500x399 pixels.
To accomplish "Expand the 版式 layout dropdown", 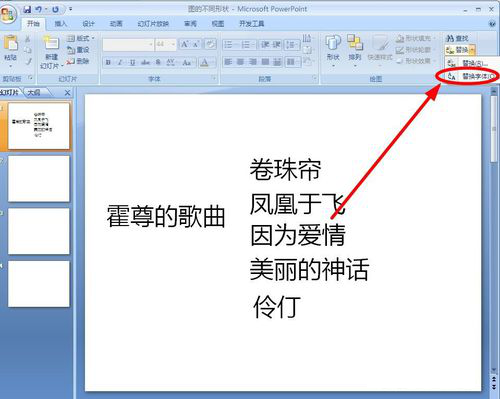I will [x=81, y=39].
